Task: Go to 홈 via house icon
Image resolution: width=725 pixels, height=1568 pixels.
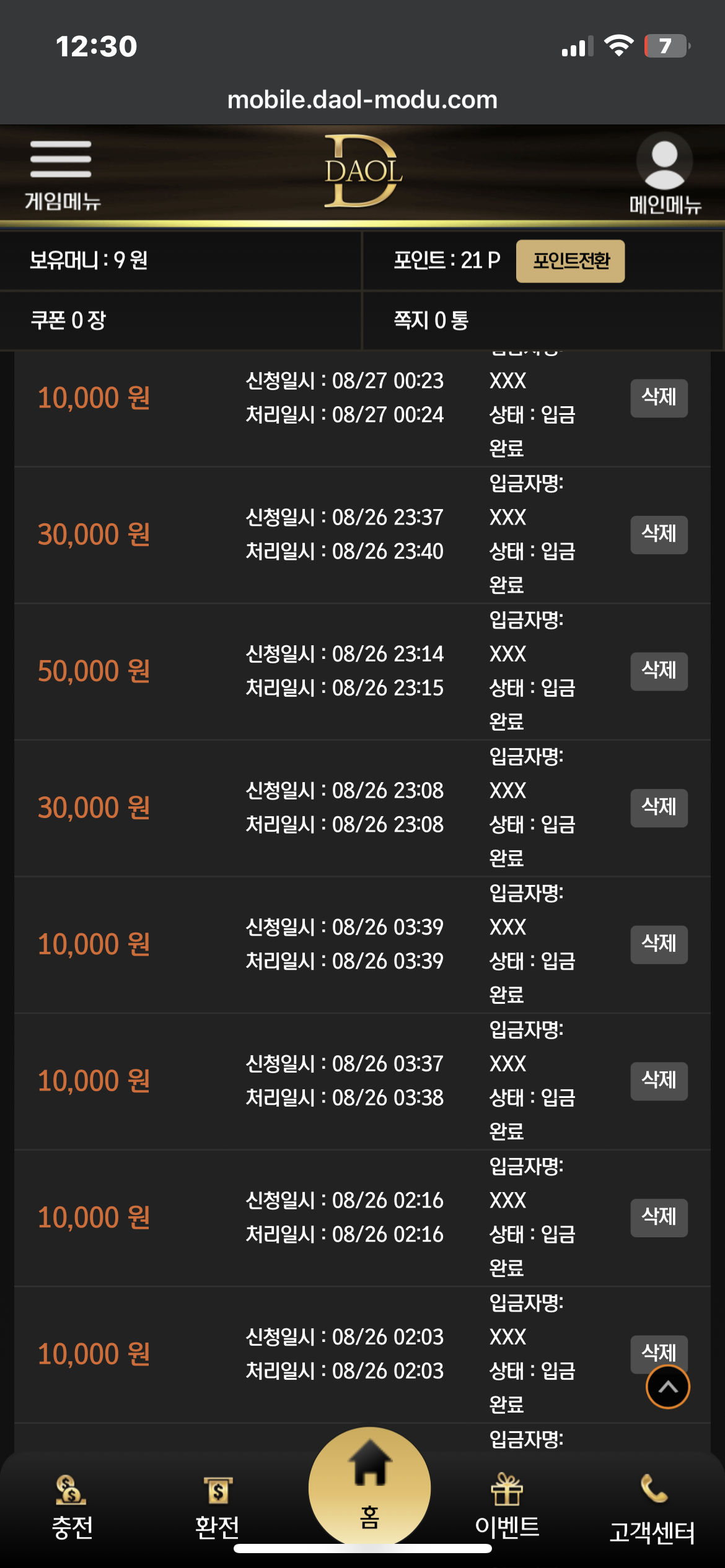Action: [370, 1487]
